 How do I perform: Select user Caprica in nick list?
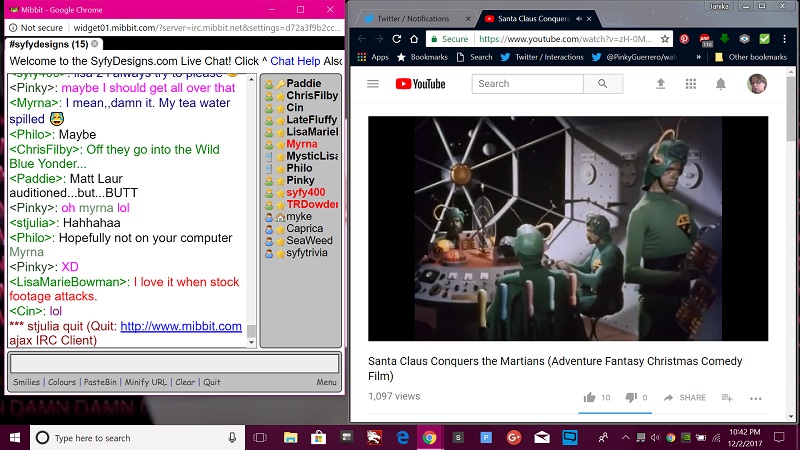click(x=304, y=229)
